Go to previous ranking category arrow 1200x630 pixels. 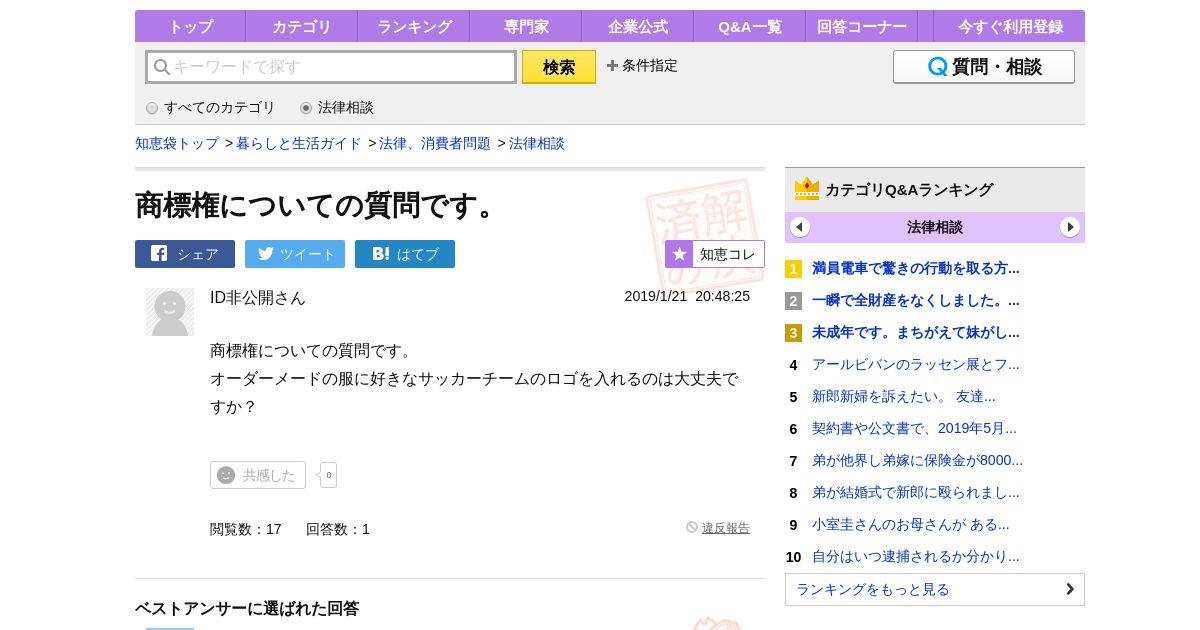coord(800,227)
